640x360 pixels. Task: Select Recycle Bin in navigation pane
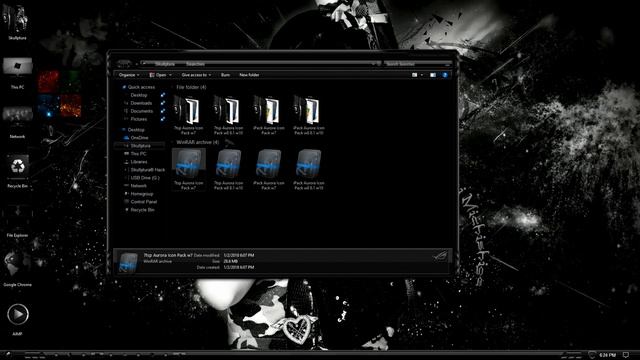click(142, 210)
